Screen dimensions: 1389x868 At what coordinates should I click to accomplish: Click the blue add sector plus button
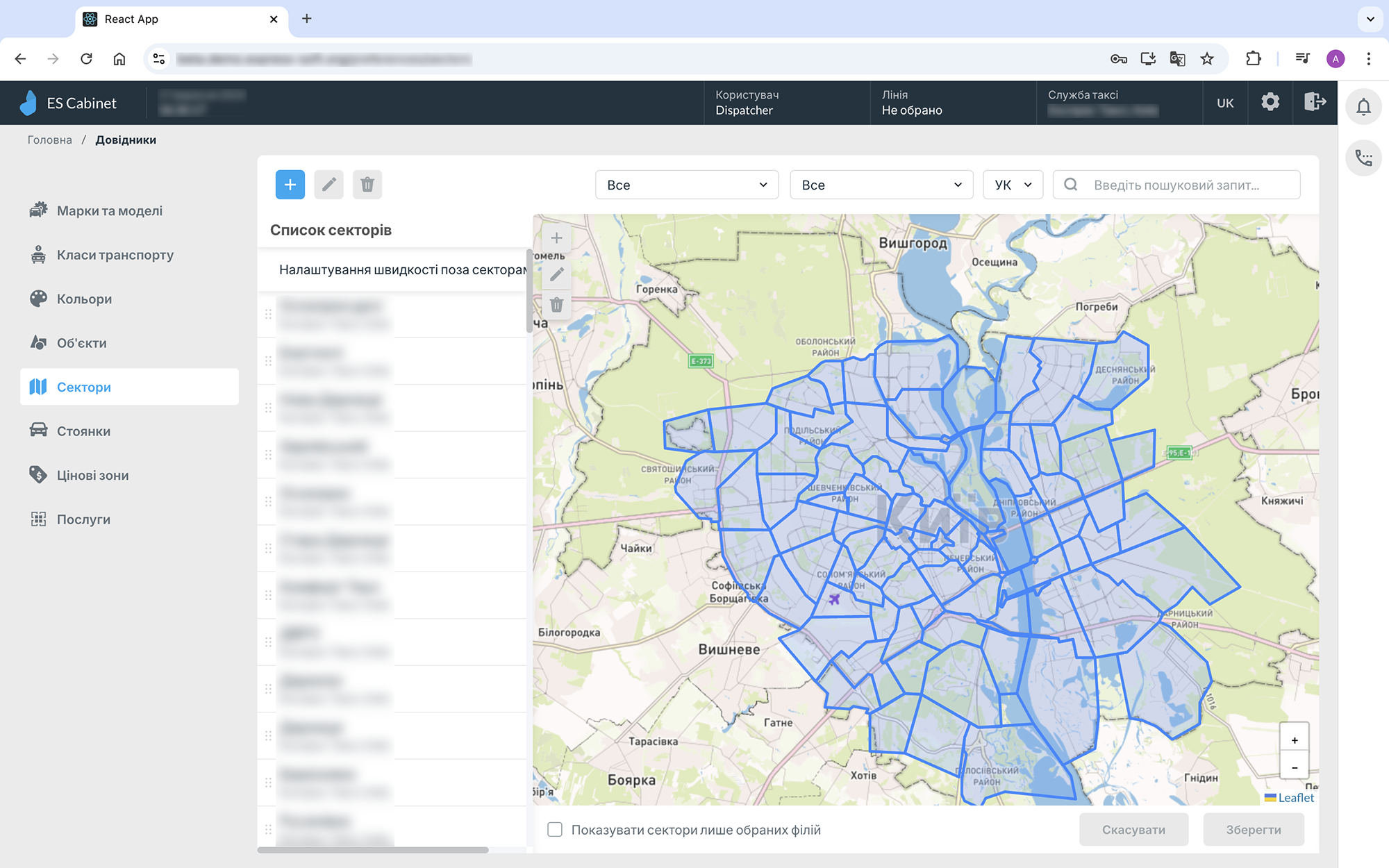click(290, 185)
